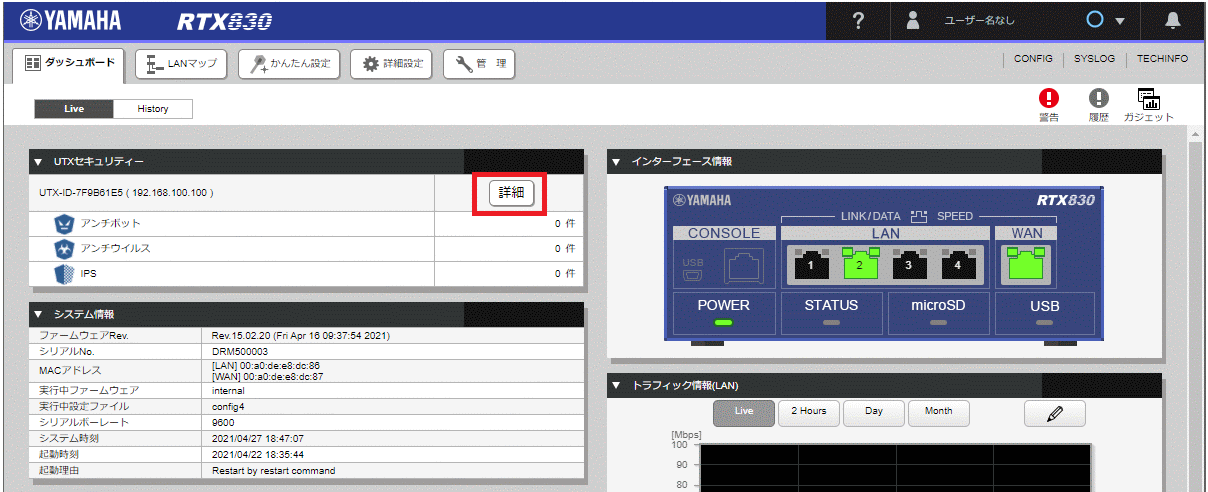Viewport: 1208px width, 492px height.
Task: Click the user profile silhouette icon
Action: (913, 21)
